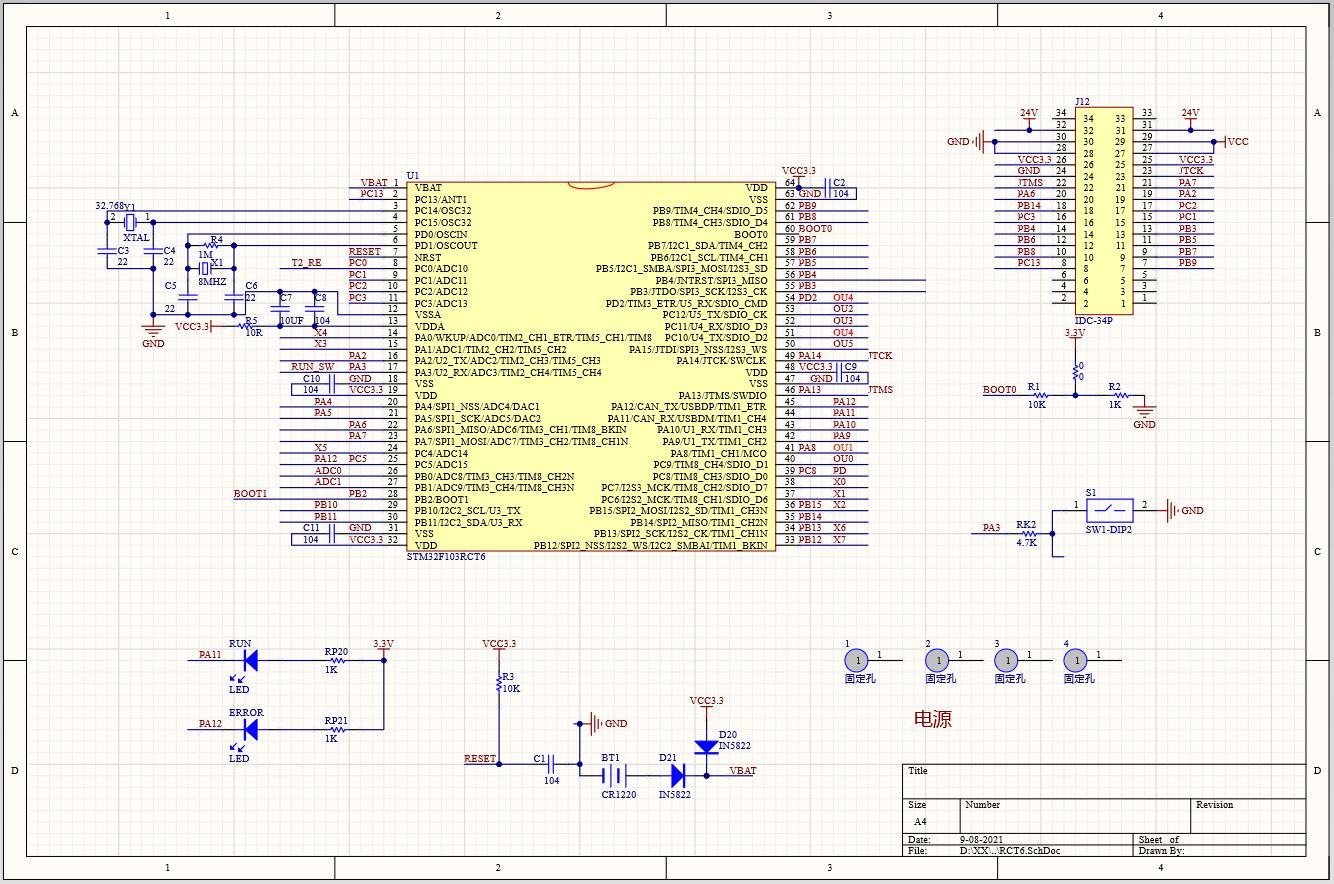Select the BOOT1 net label
Viewport: 1334px width, 884px height.
[250, 493]
